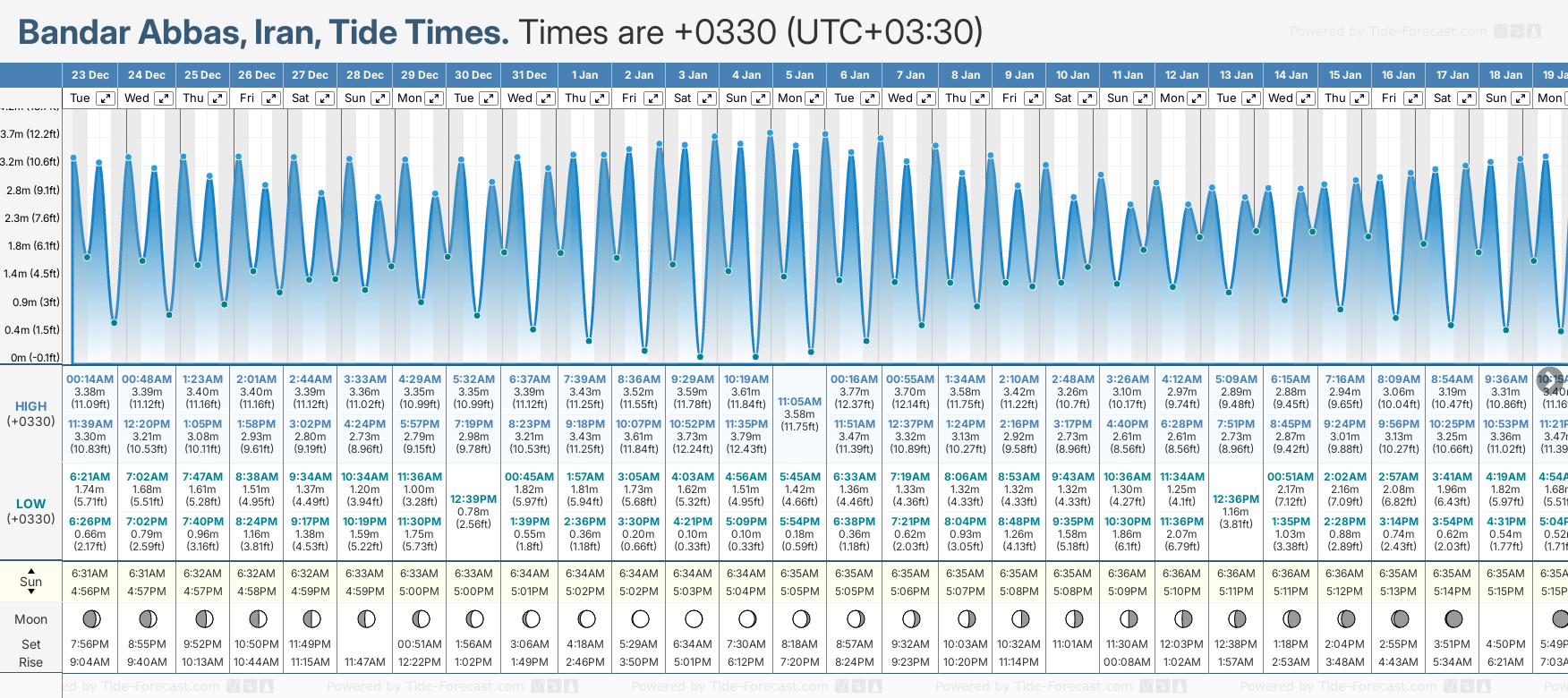Click the down arrow below Sun label
This screenshot has width=1568, height=698.
coord(31,593)
